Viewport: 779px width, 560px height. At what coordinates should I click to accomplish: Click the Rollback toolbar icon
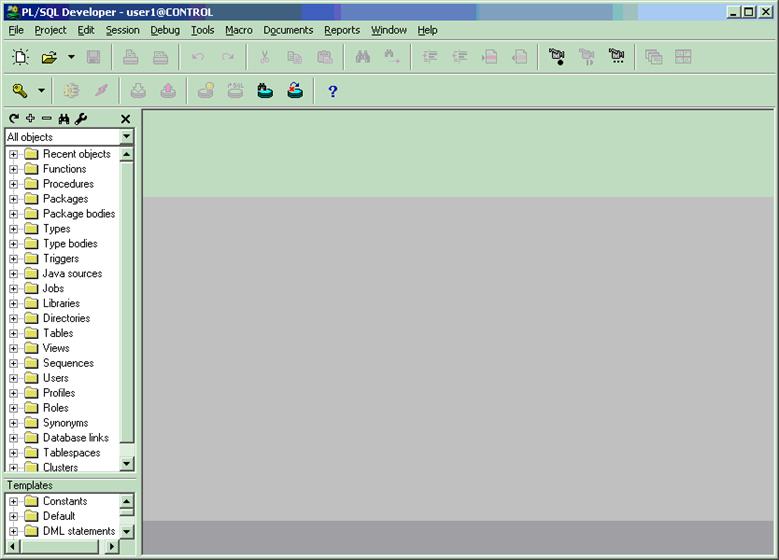(x=295, y=91)
